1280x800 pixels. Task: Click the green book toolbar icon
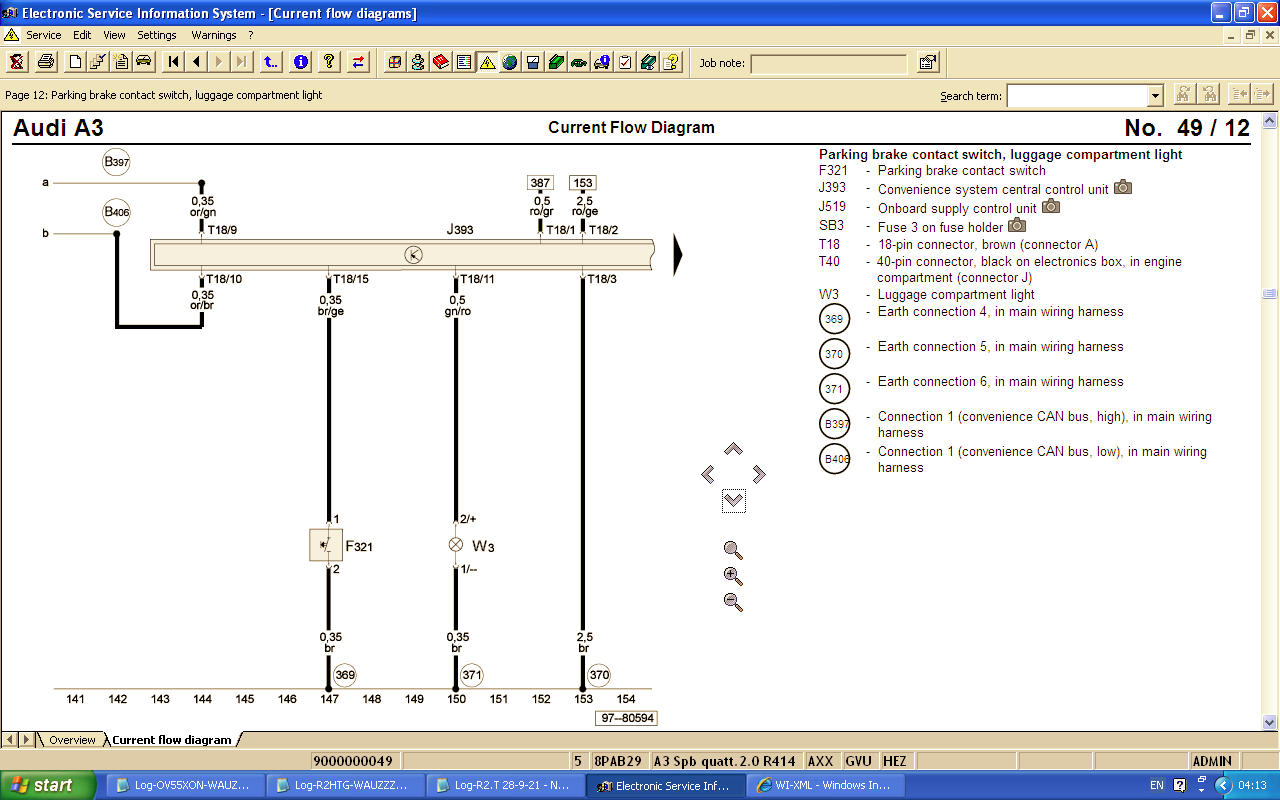[x=556, y=62]
